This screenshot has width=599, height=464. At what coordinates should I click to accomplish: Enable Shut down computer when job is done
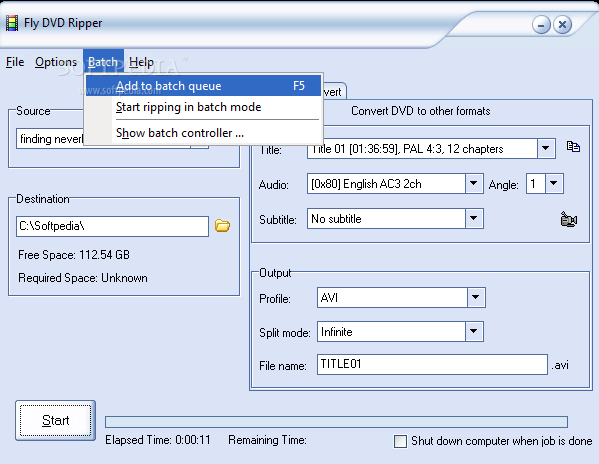pos(400,441)
